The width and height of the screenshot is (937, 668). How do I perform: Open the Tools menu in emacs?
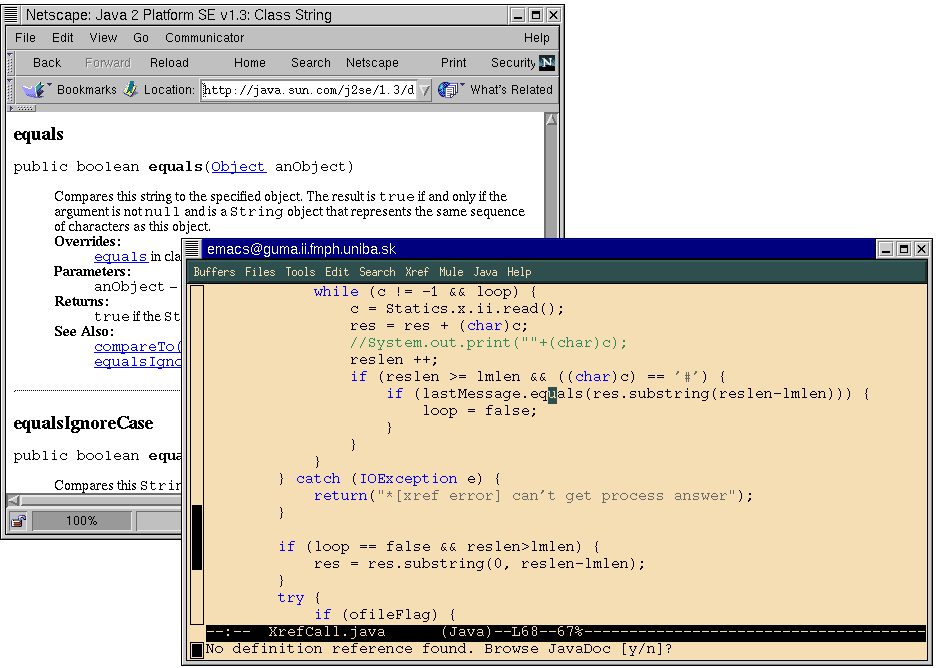coord(300,272)
